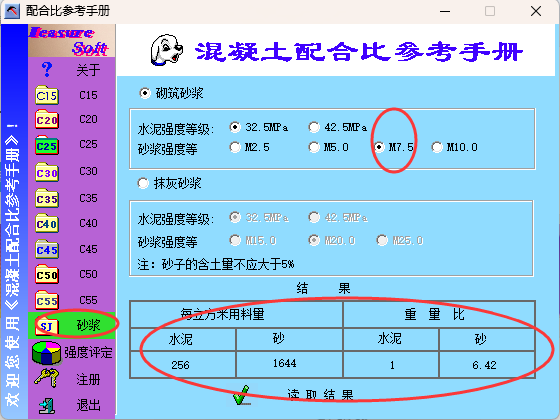Click the 注册 label
560x420 pixels.
(88, 379)
